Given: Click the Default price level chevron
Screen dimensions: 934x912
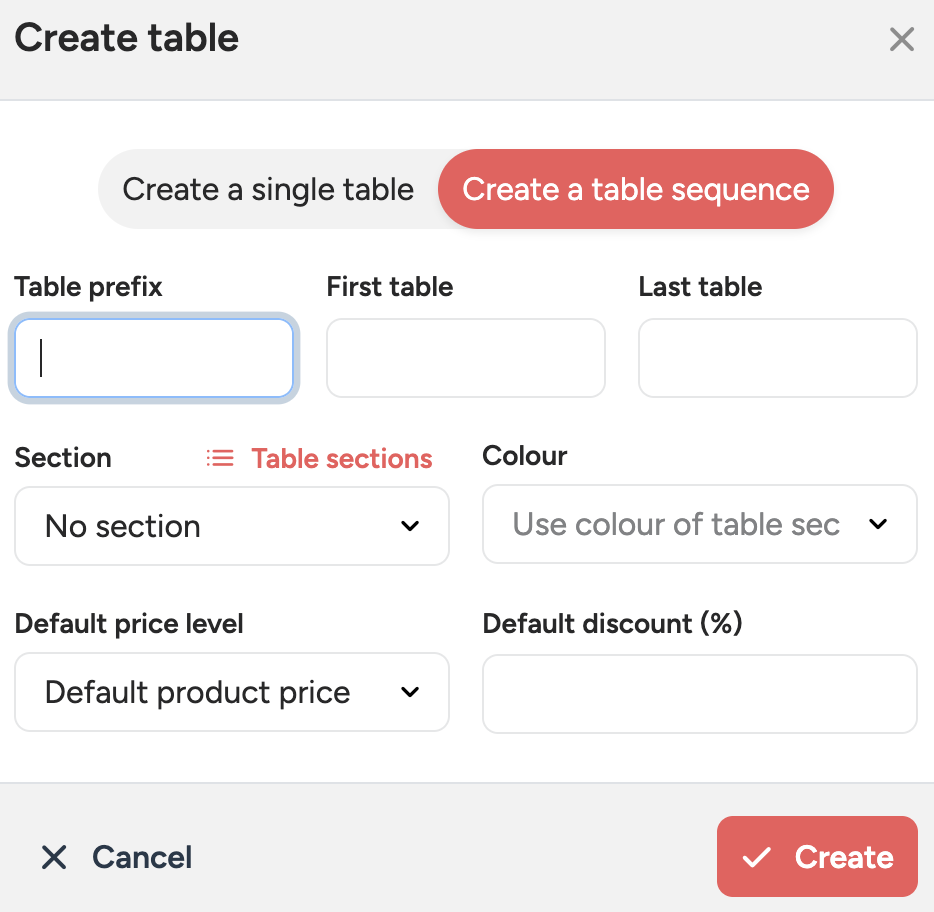Looking at the screenshot, I should tap(410, 692).
